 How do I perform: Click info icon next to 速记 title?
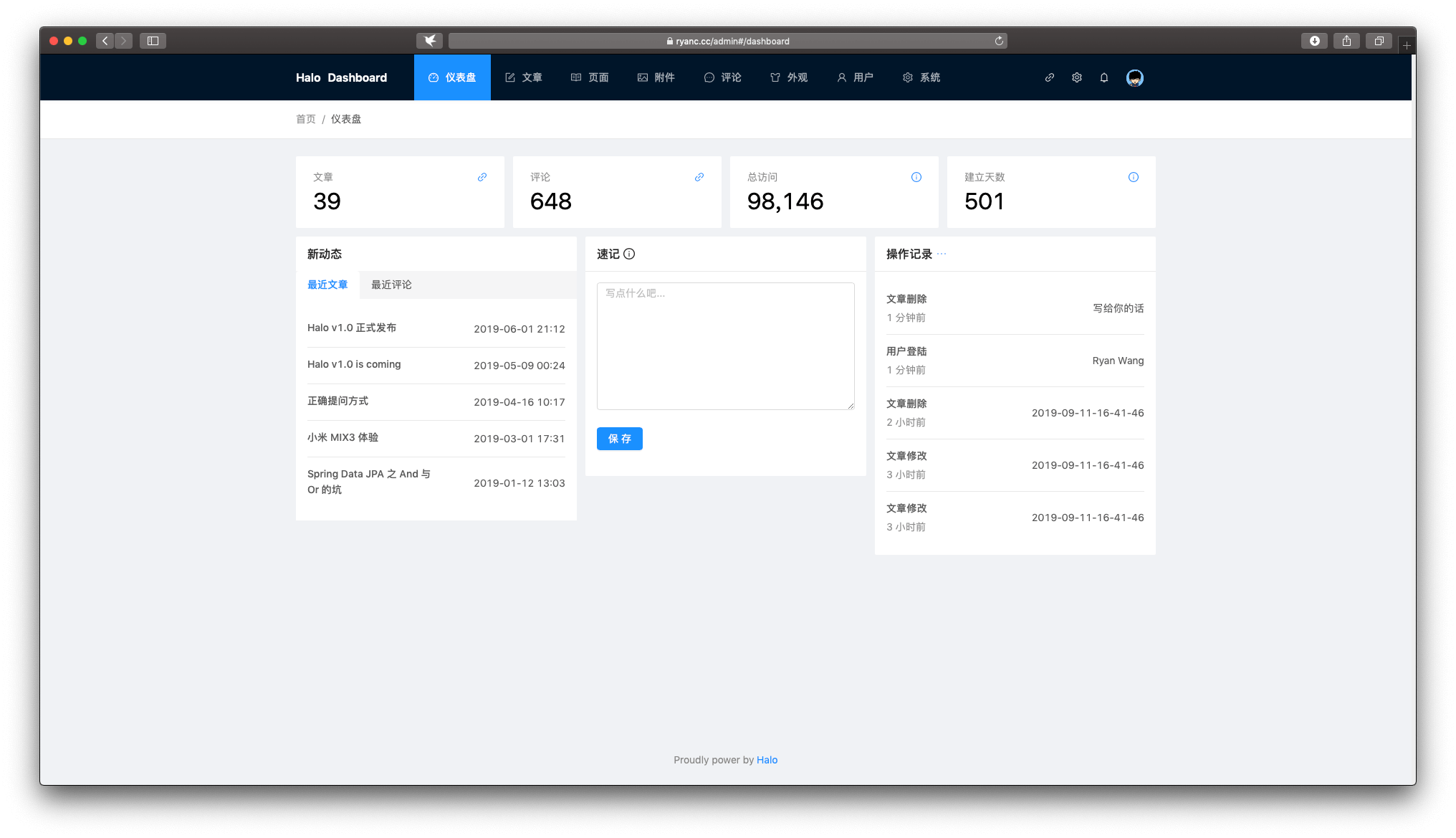(629, 254)
